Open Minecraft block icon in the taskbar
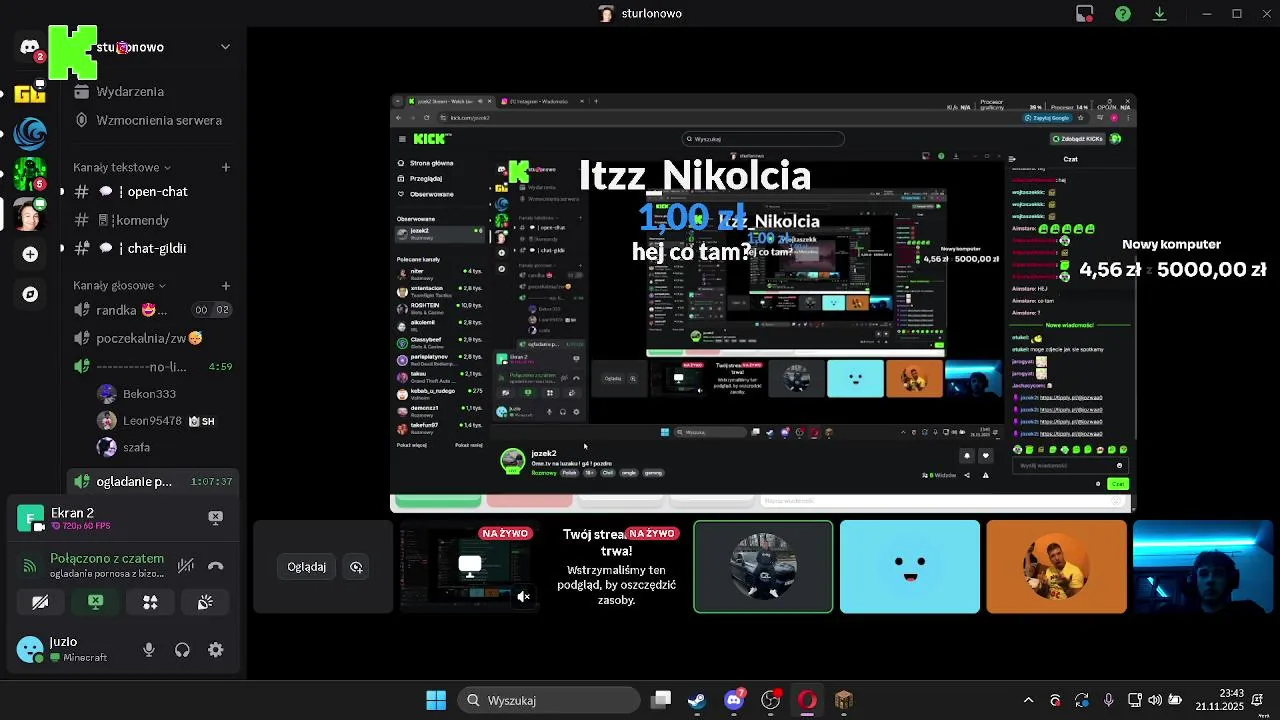The width and height of the screenshot is (1280, 720). click(x=844, y=700)
